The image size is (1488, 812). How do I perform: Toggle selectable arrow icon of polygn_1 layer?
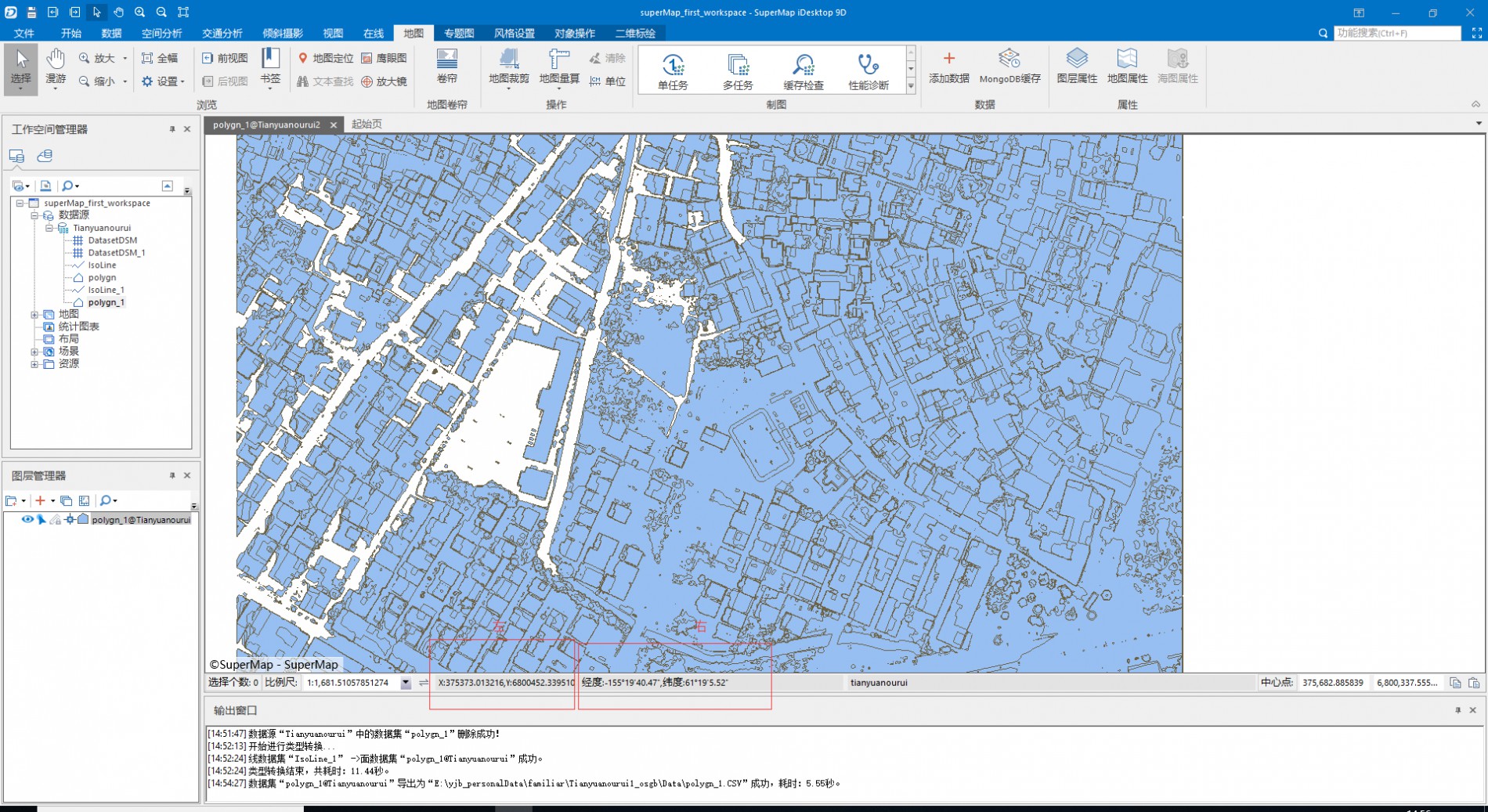pos(42,519)
